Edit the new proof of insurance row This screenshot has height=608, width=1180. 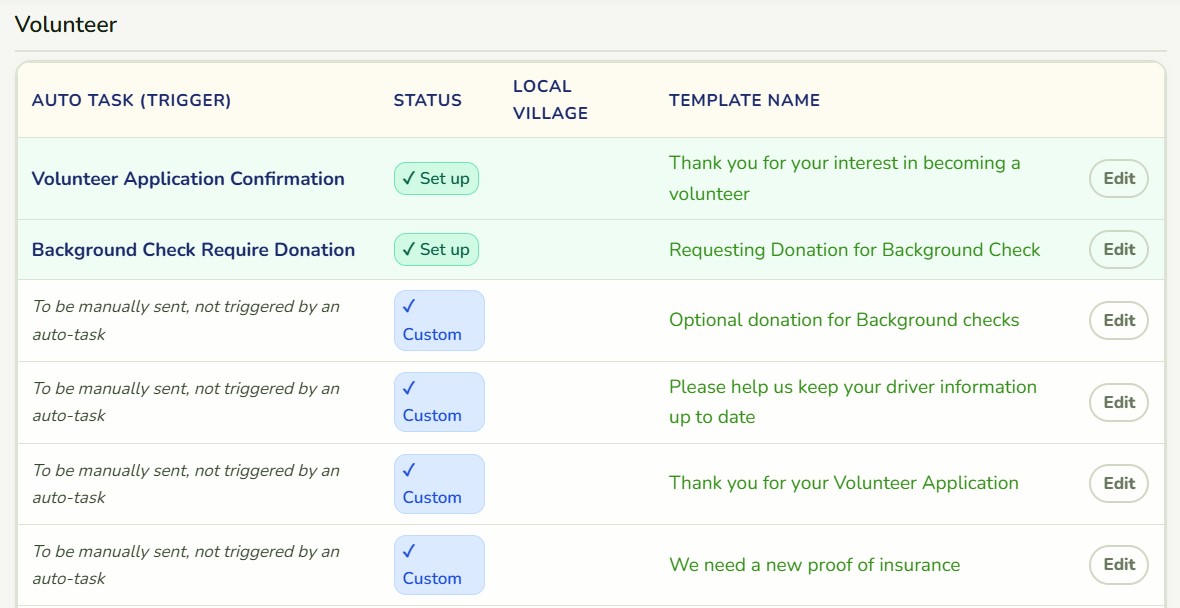click(x=1118, y=565)
